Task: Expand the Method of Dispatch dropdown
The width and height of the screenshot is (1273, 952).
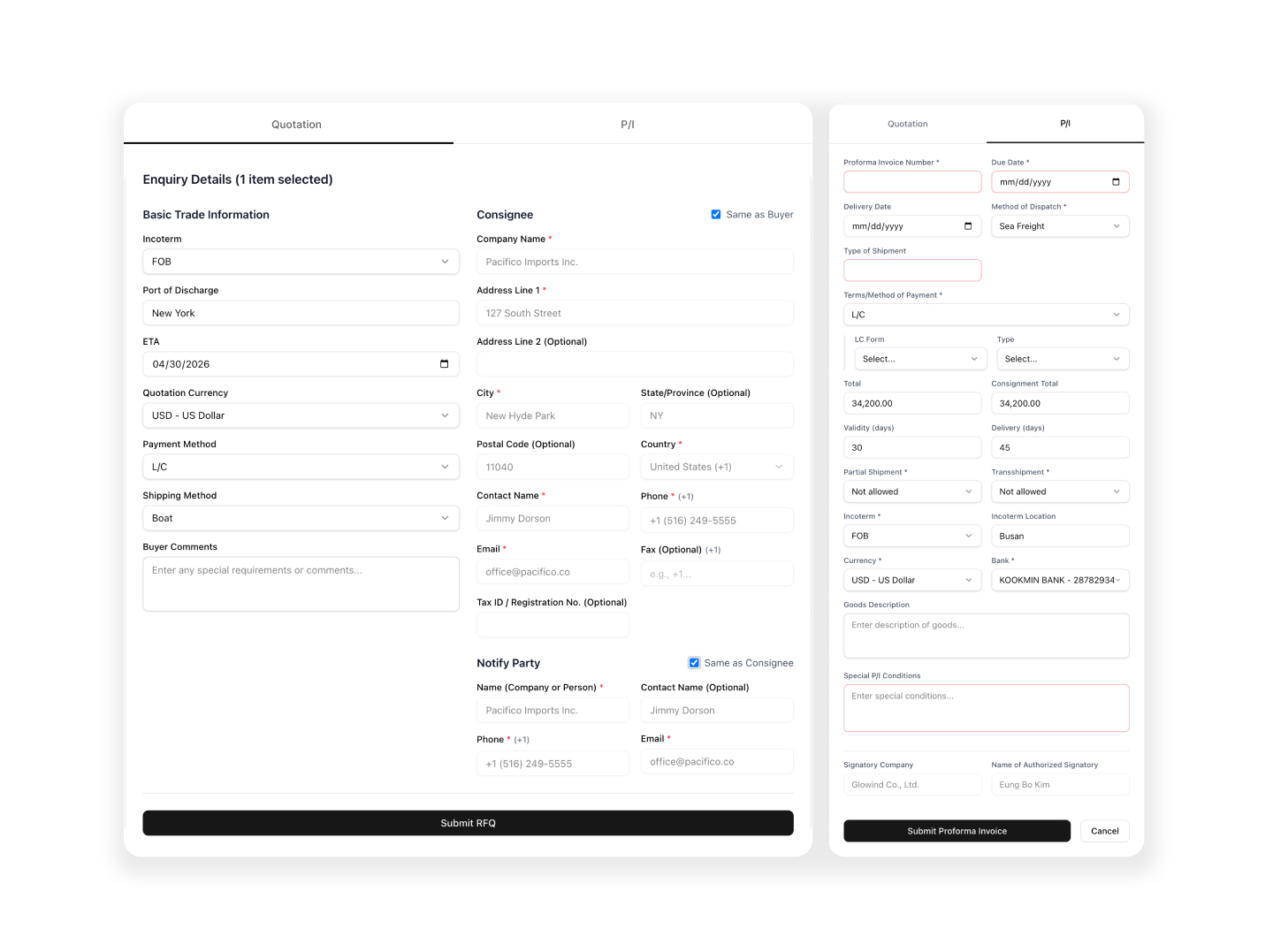Action: (x=1059, y=226)
